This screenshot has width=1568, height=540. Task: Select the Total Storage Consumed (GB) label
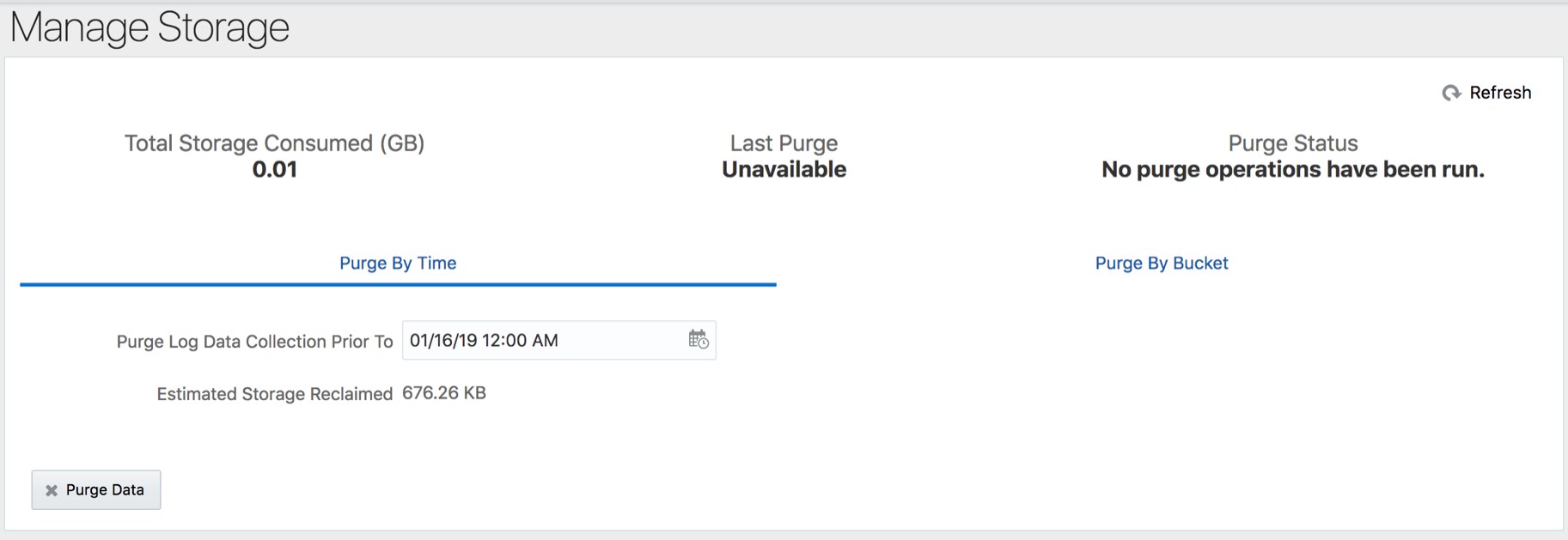[x=274, y=143]
